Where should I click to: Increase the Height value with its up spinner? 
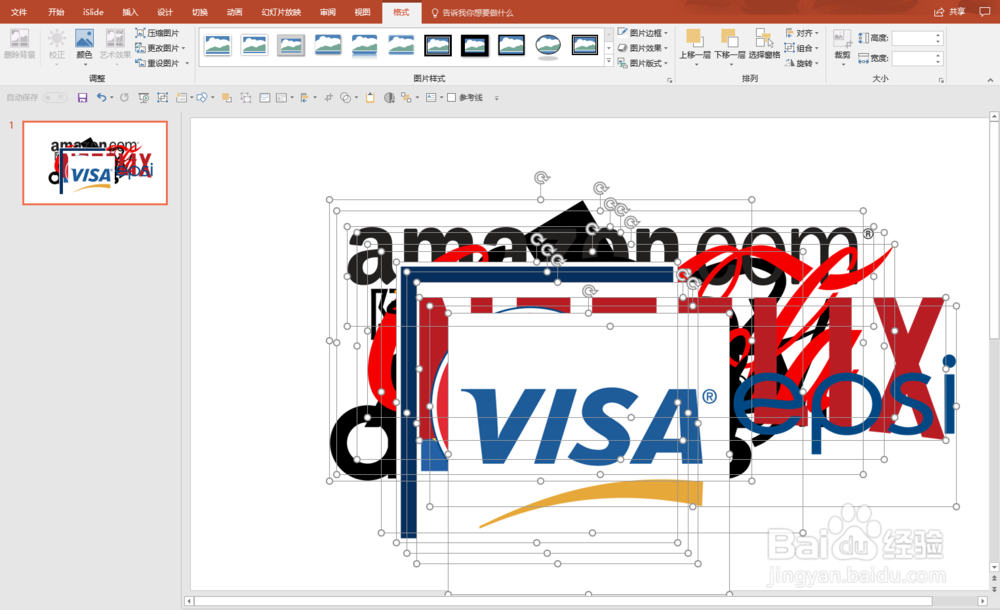point(938,36)
